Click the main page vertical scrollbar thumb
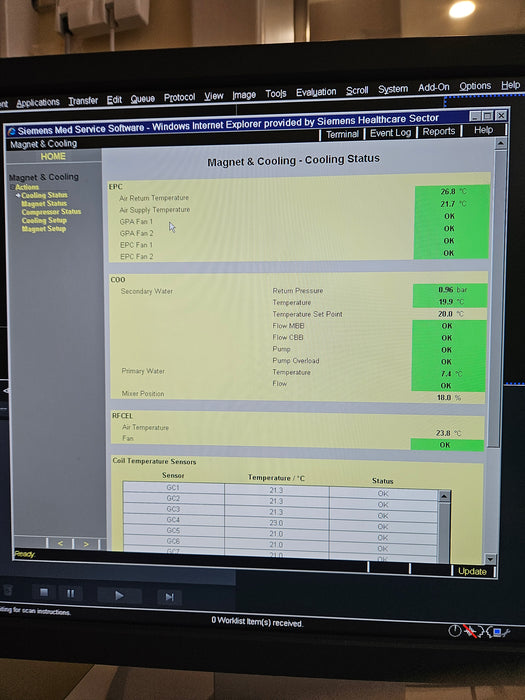The height and width of the screenshot is (700, 525). click(x=497, y=298)
